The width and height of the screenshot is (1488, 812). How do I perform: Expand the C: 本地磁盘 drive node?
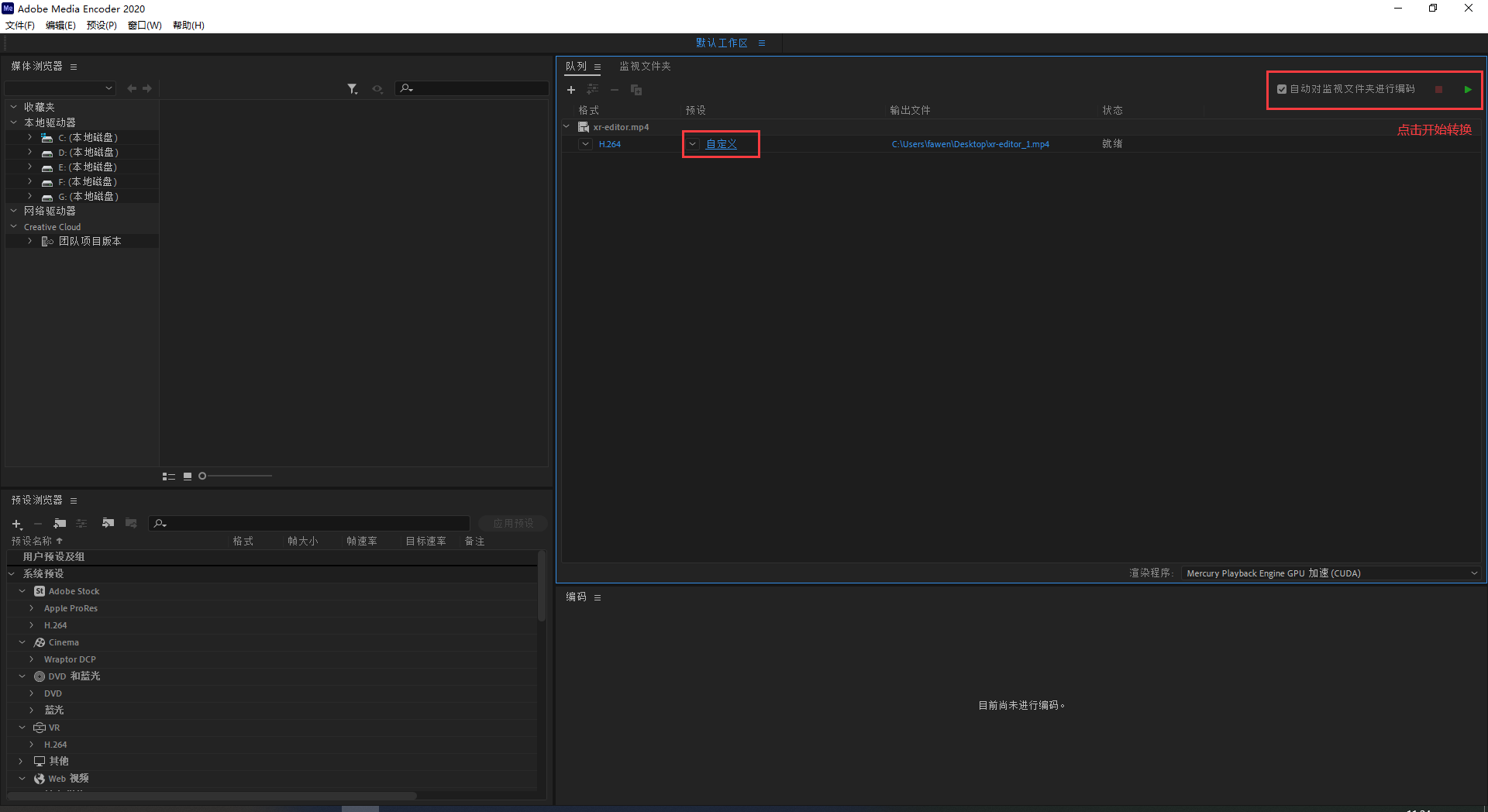click(x=30, y=137)
